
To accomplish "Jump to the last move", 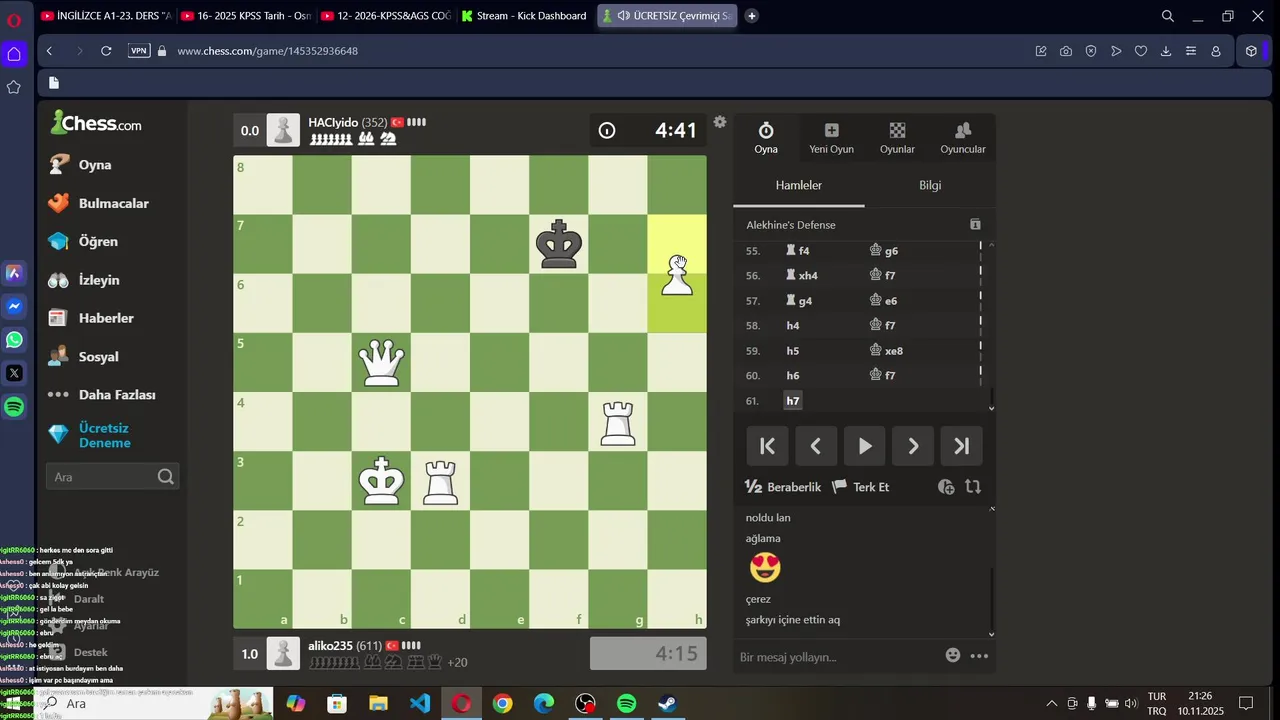I will pos(962,446).
